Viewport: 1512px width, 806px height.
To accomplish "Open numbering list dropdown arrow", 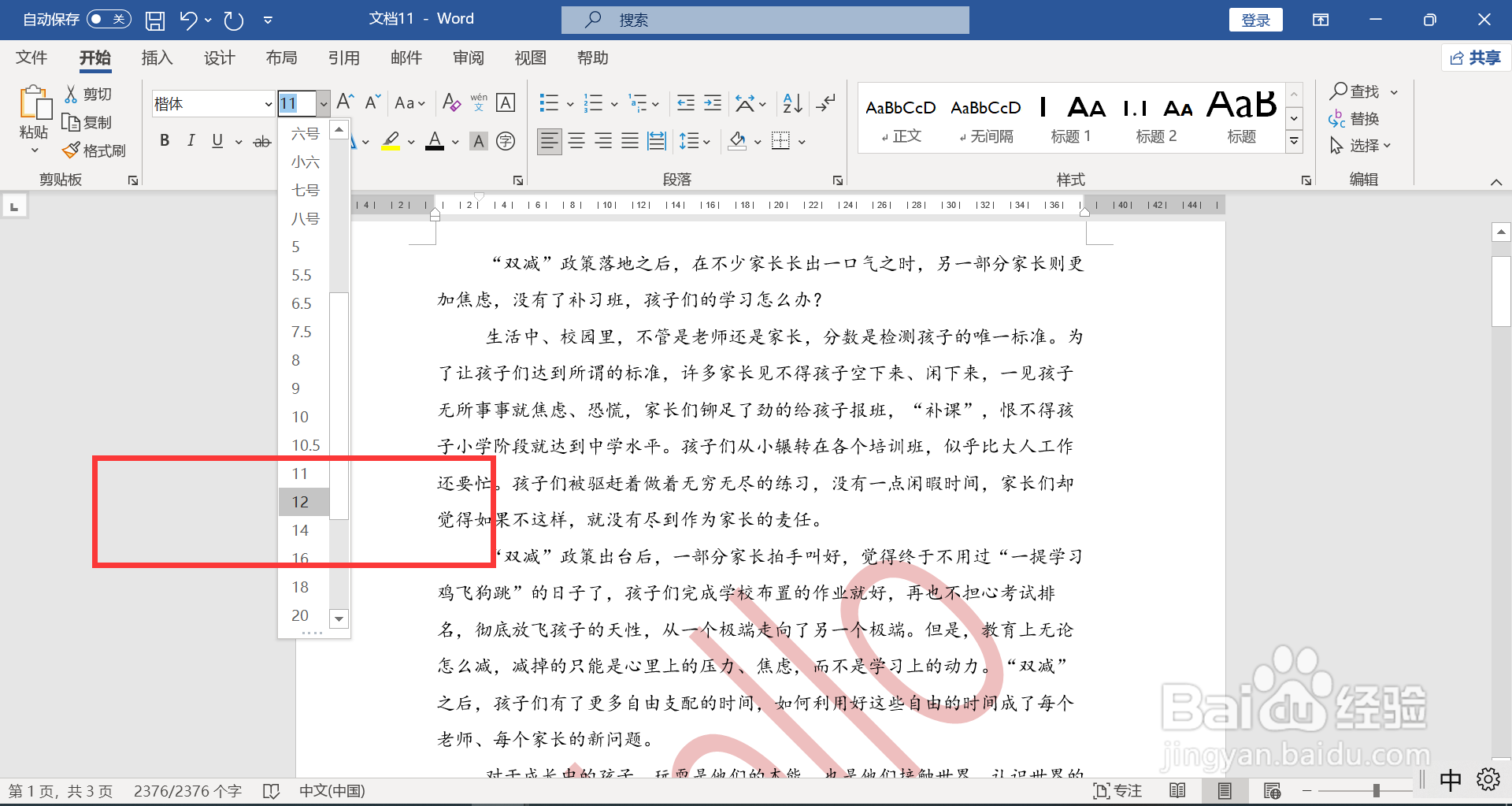I will pyautogui.click(x=614, y=103).
